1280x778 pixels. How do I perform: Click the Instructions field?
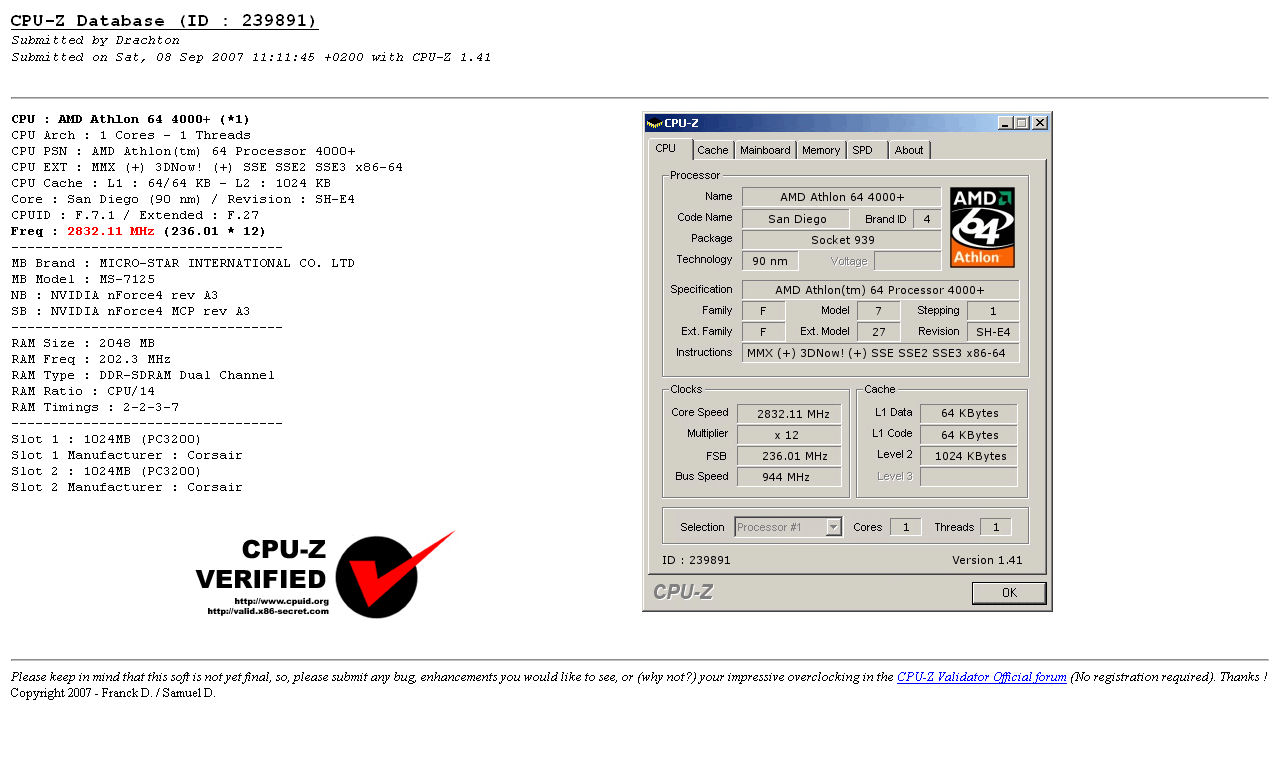click(880, 353)
